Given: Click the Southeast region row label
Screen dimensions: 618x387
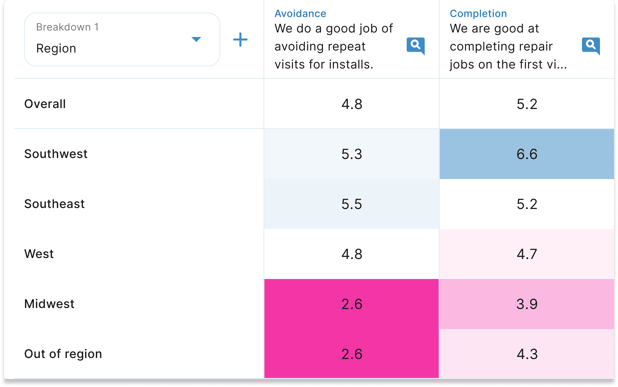Looking at the screenshot, I should coord(54,204).
